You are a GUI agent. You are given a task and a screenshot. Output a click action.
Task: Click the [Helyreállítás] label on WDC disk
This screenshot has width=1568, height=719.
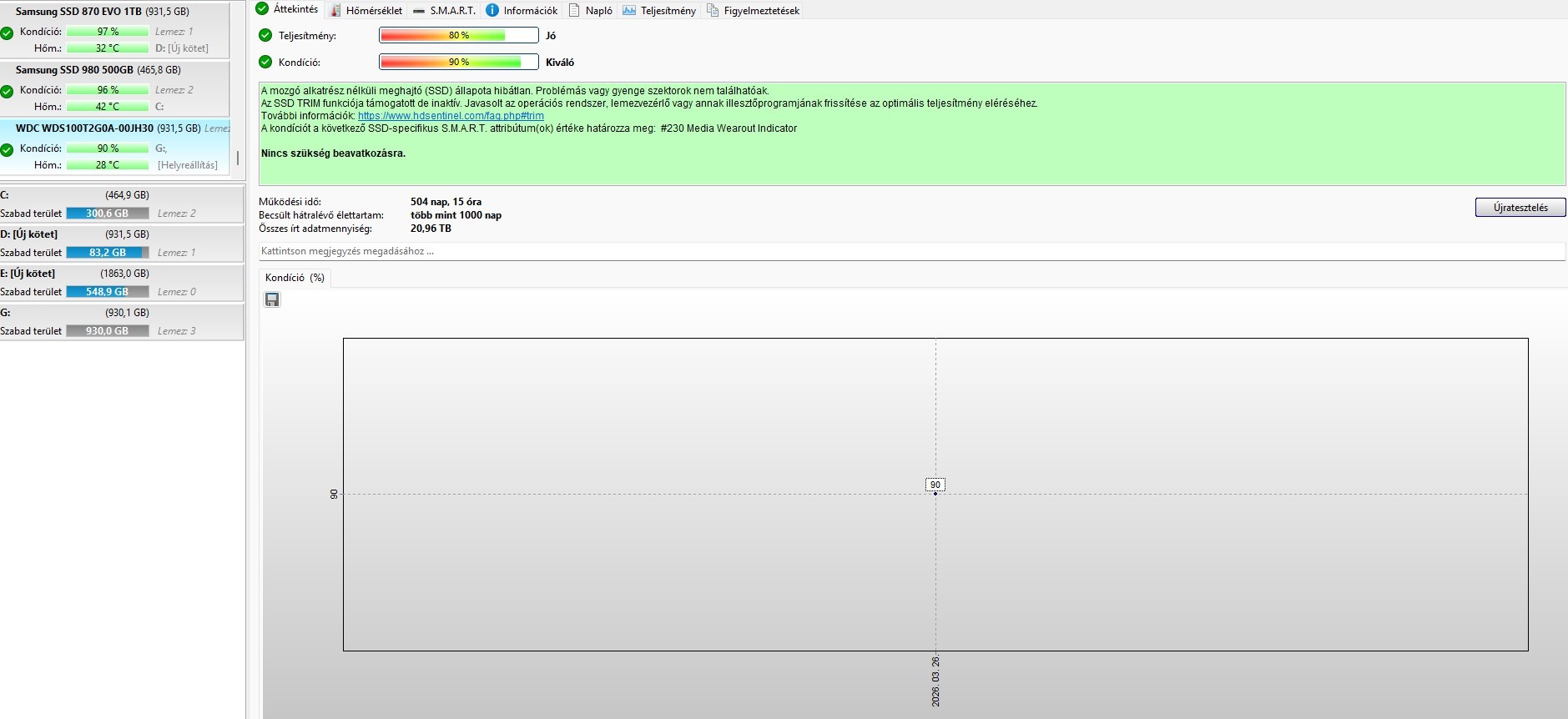[x=188, y=165]
